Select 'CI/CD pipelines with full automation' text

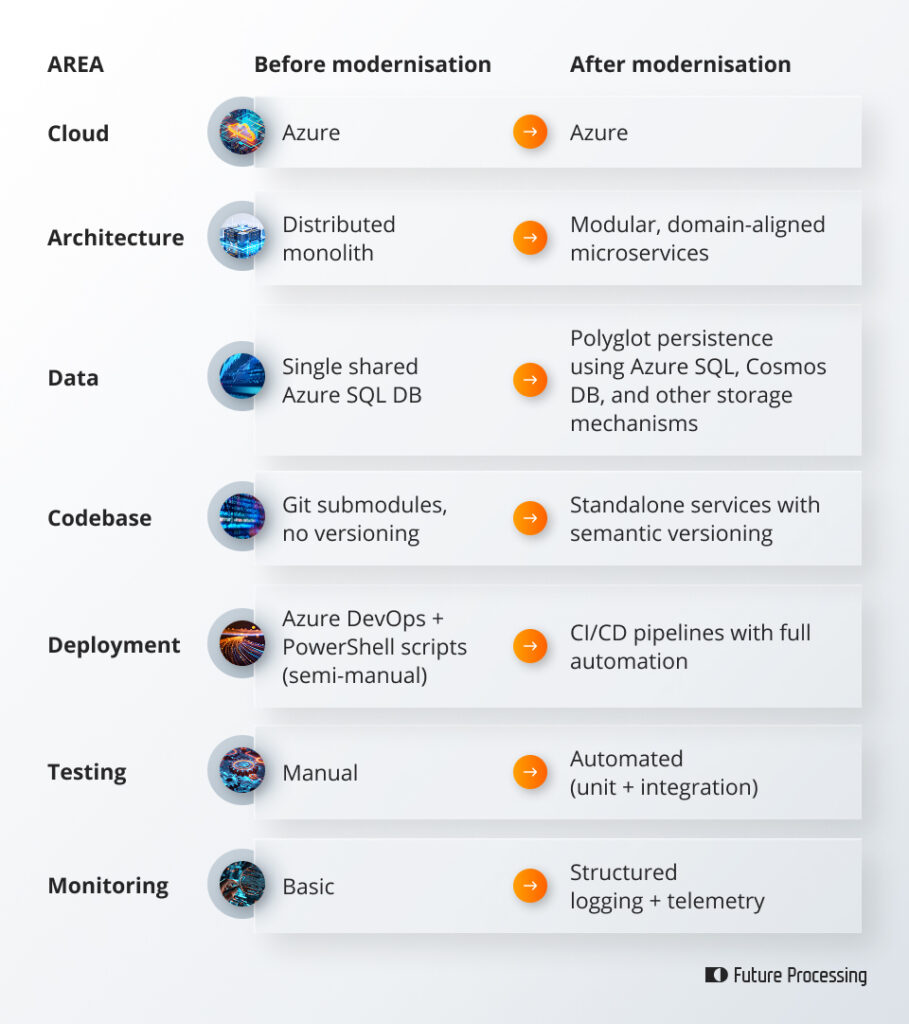point(690,646)
